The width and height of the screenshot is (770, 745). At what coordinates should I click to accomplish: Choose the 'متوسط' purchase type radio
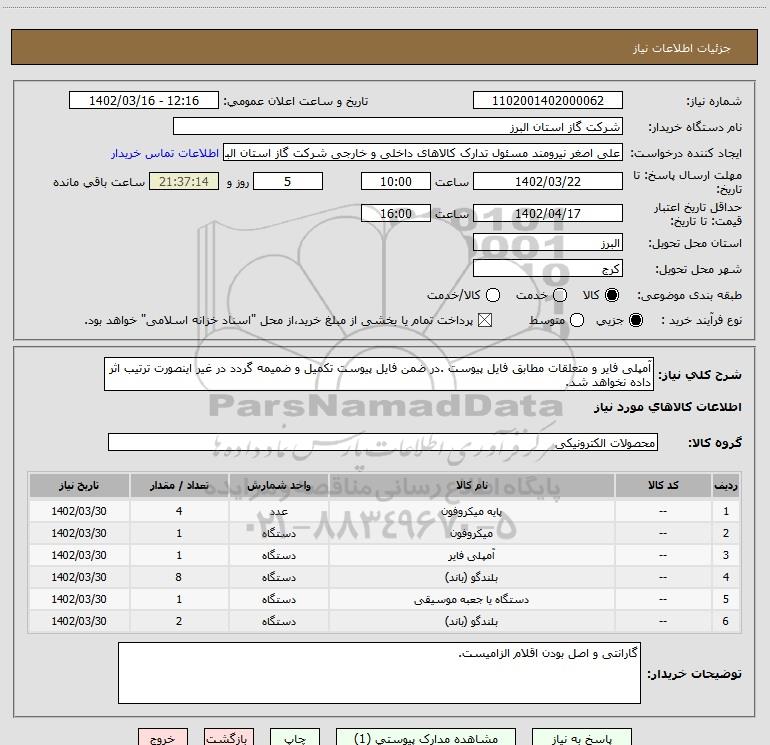tap(558, 320)
